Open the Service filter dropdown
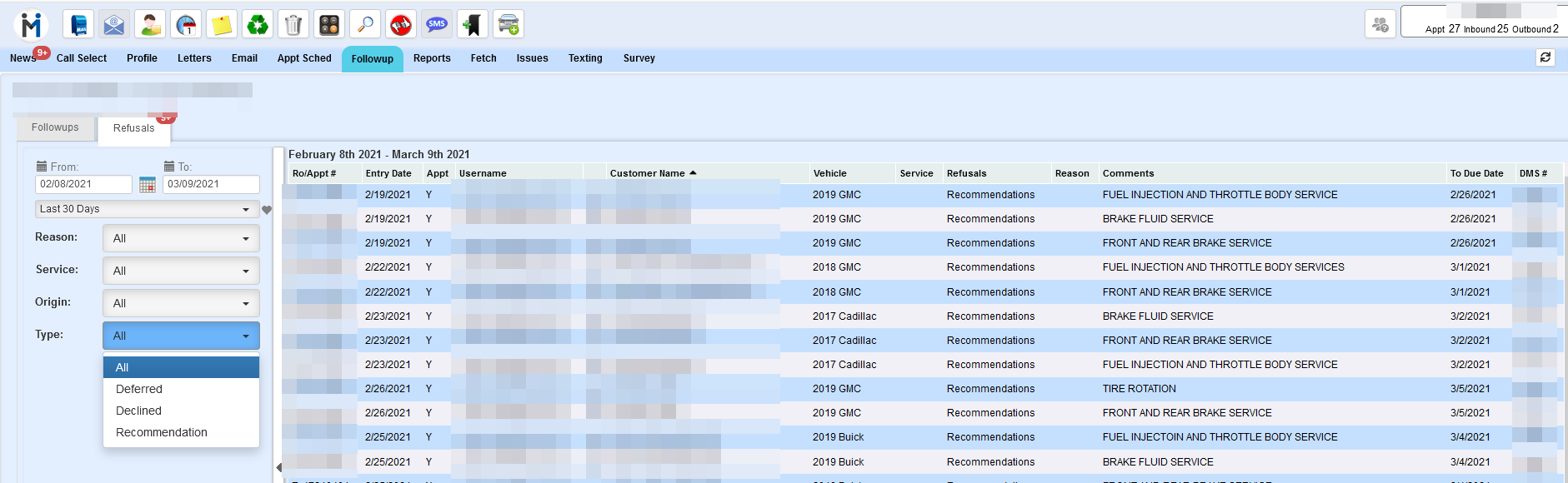The width and height of the screenshot is (1568, 483). [x=181, y=271]
